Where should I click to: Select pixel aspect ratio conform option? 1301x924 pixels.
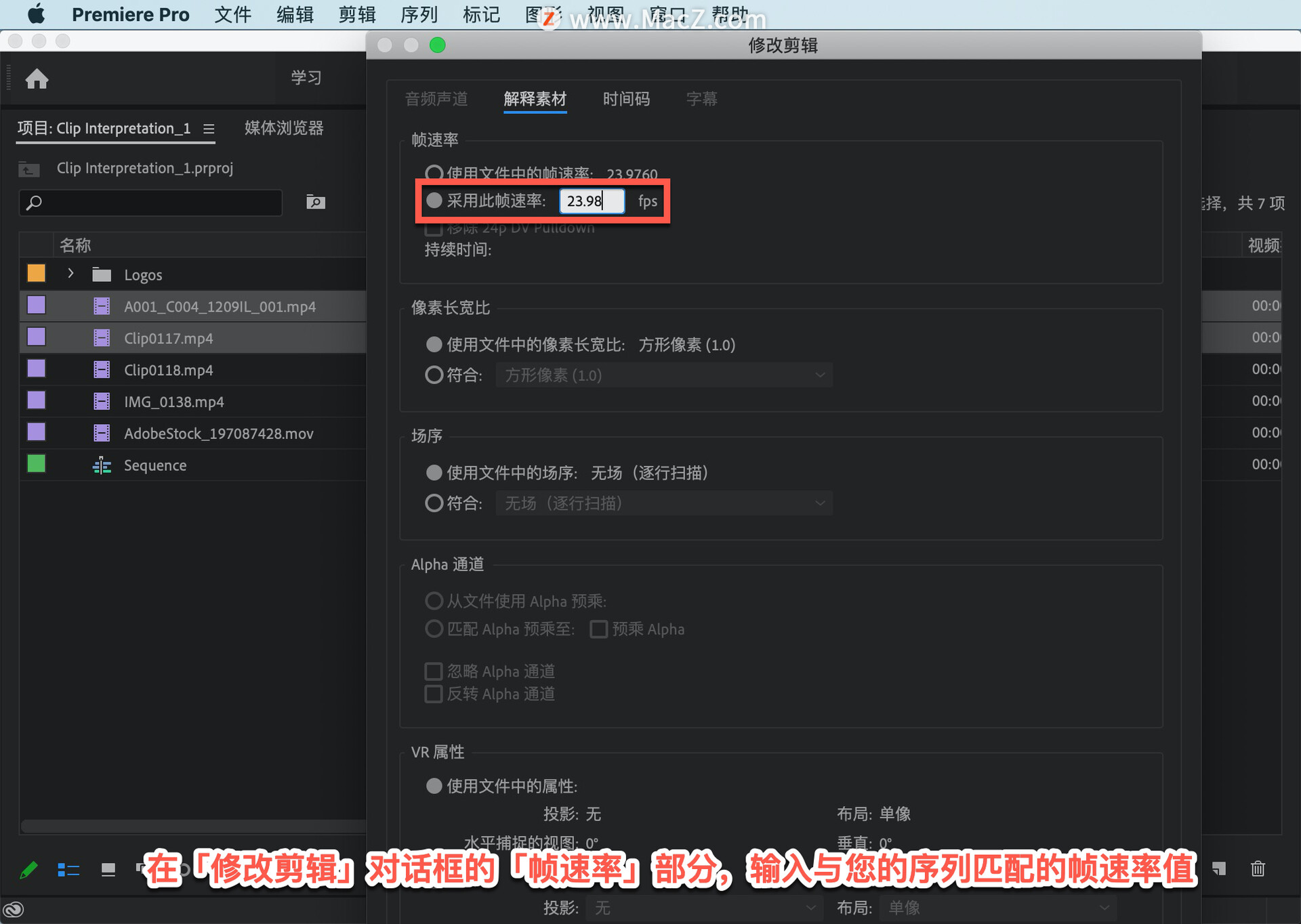point(434,375)
